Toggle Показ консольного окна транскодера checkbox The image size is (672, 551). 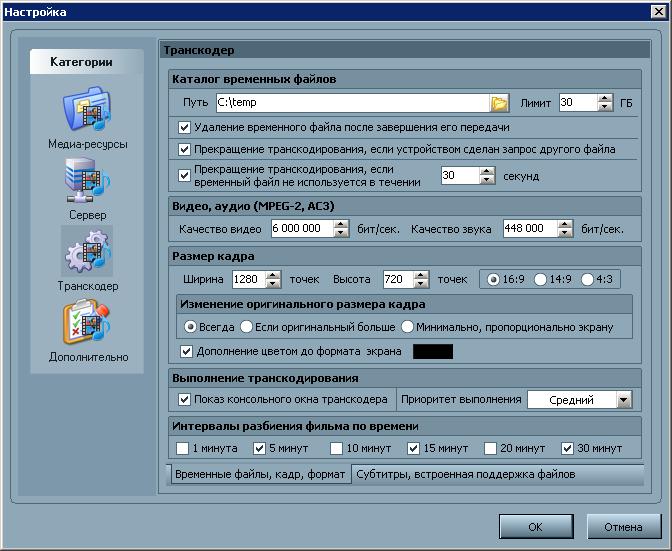[184, 400]
